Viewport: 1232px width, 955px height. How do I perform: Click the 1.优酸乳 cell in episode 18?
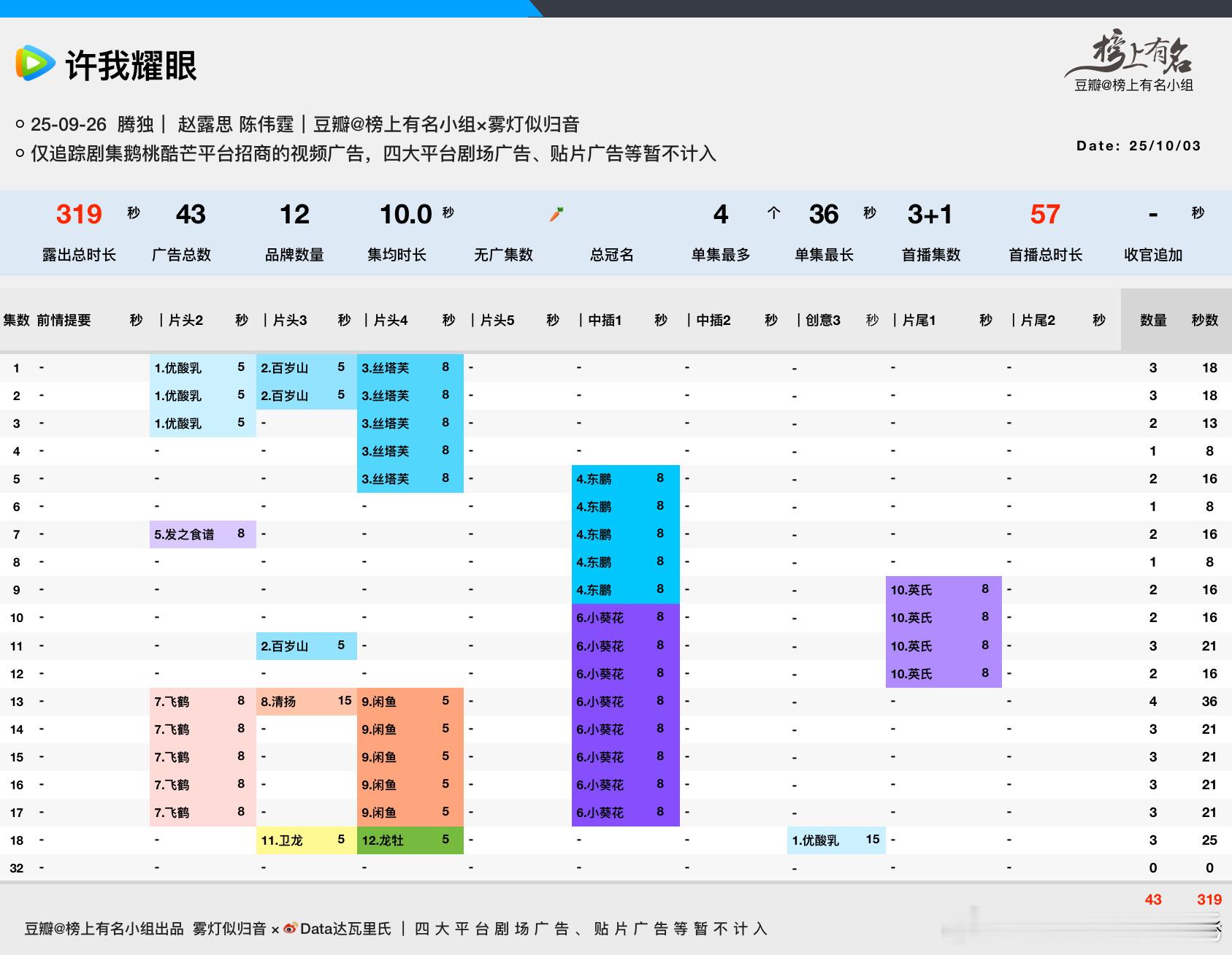click(836, 840)
